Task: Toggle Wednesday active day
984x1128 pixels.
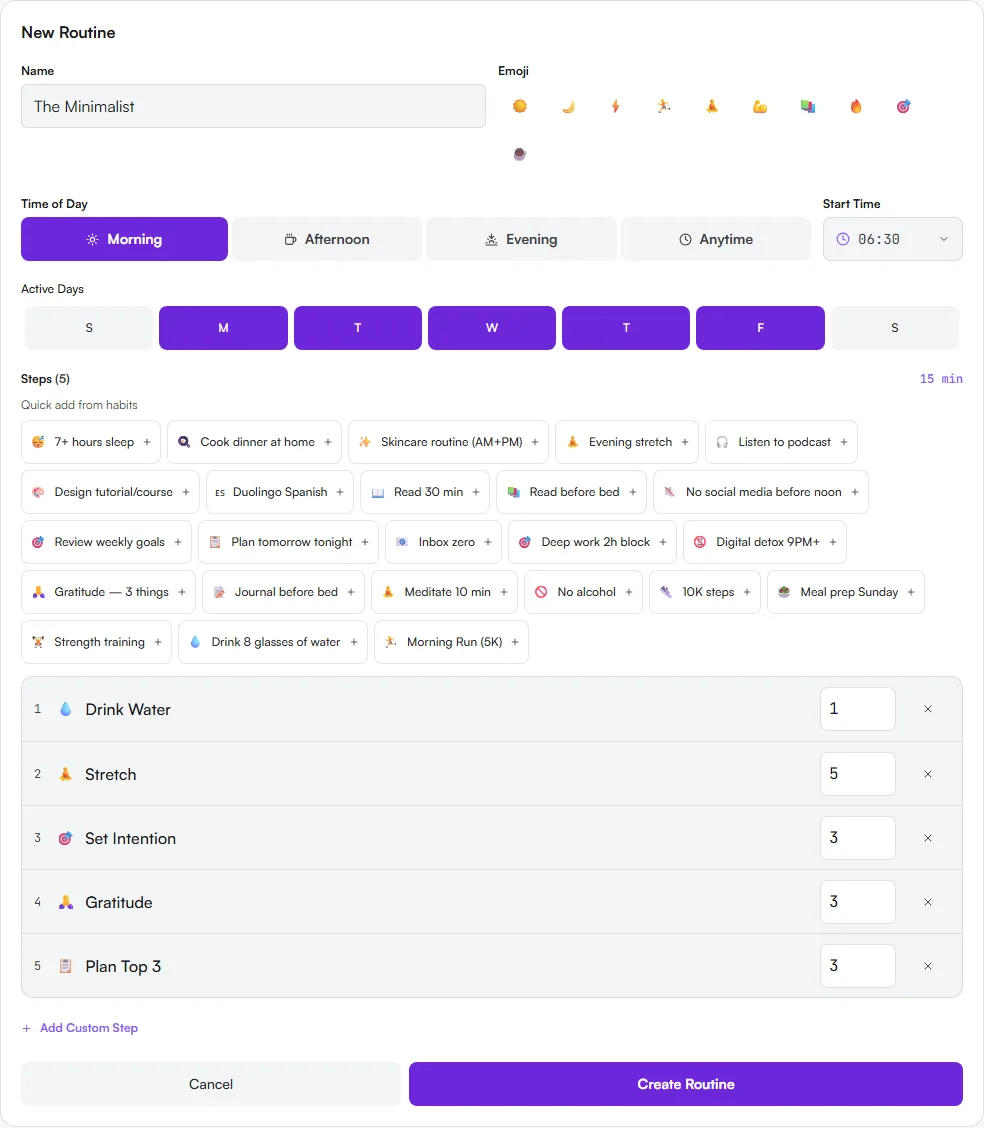Action: pos(492,328)
